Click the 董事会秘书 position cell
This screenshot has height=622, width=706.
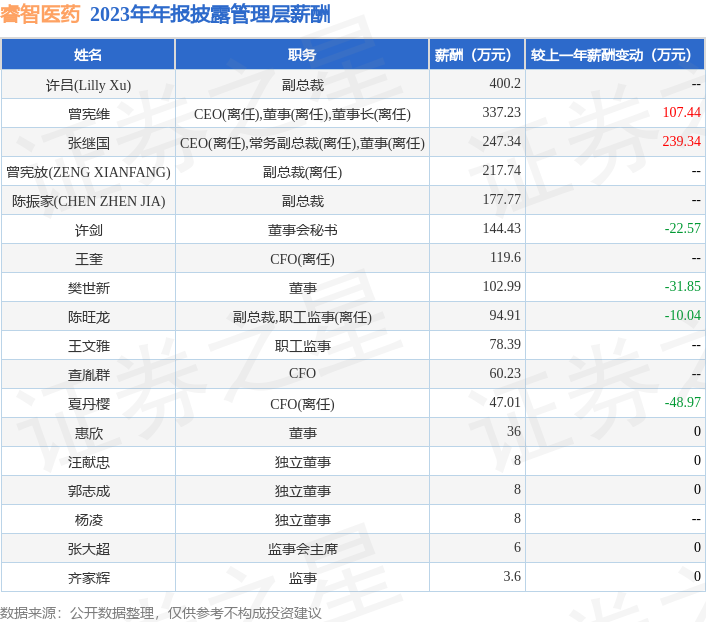coord(302,230)
